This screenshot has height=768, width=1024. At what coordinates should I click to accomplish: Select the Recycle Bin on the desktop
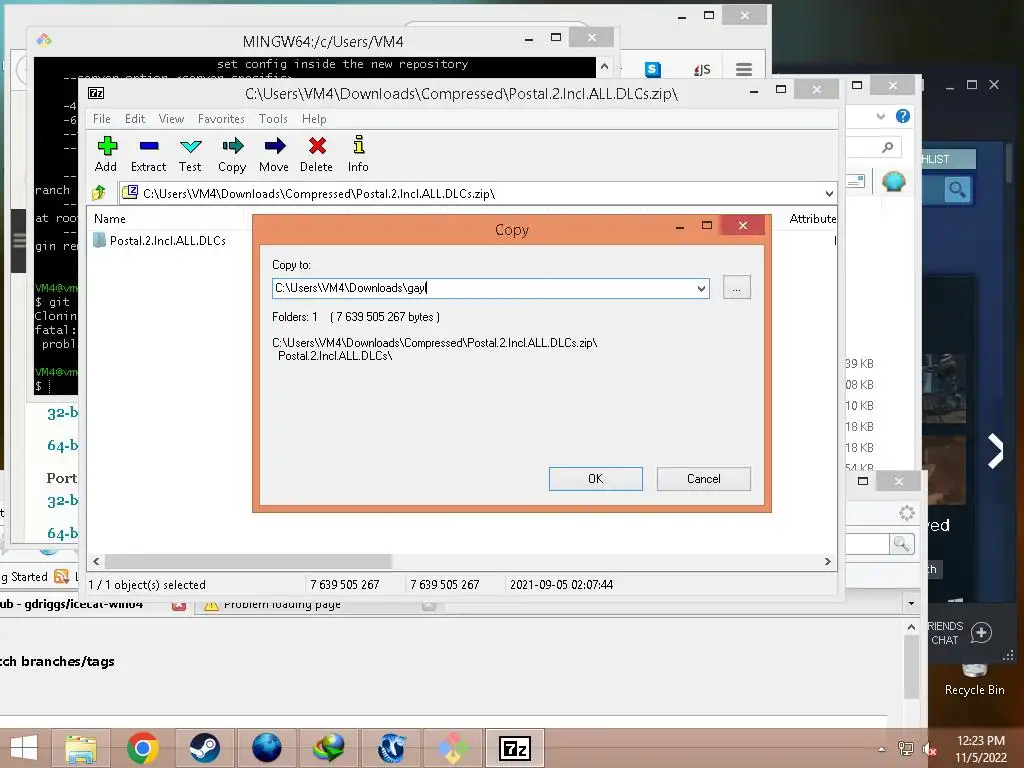point(974,679)
